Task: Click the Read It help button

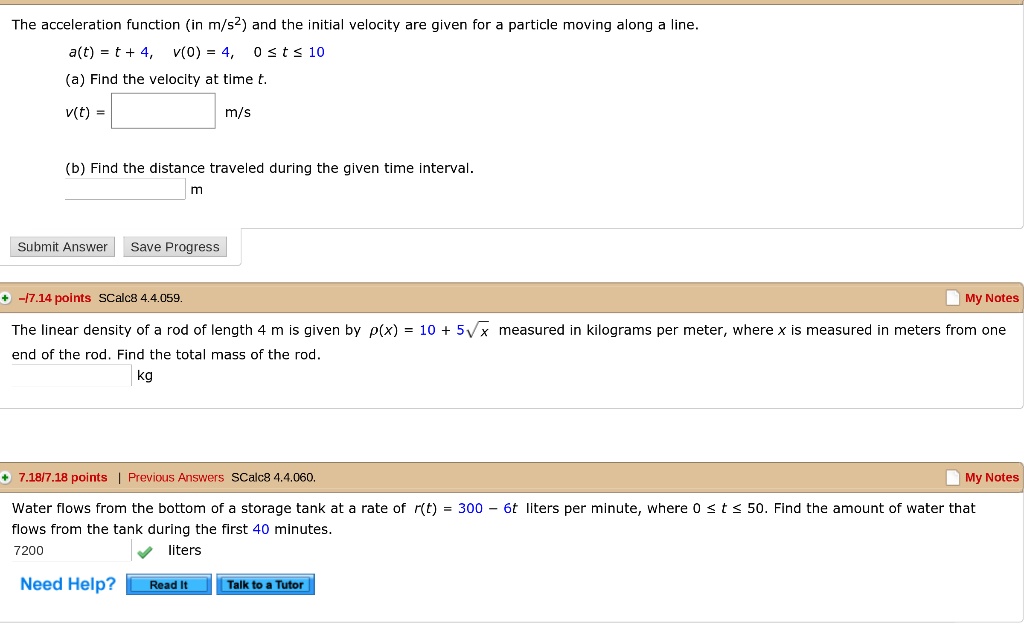Action: 168,584
